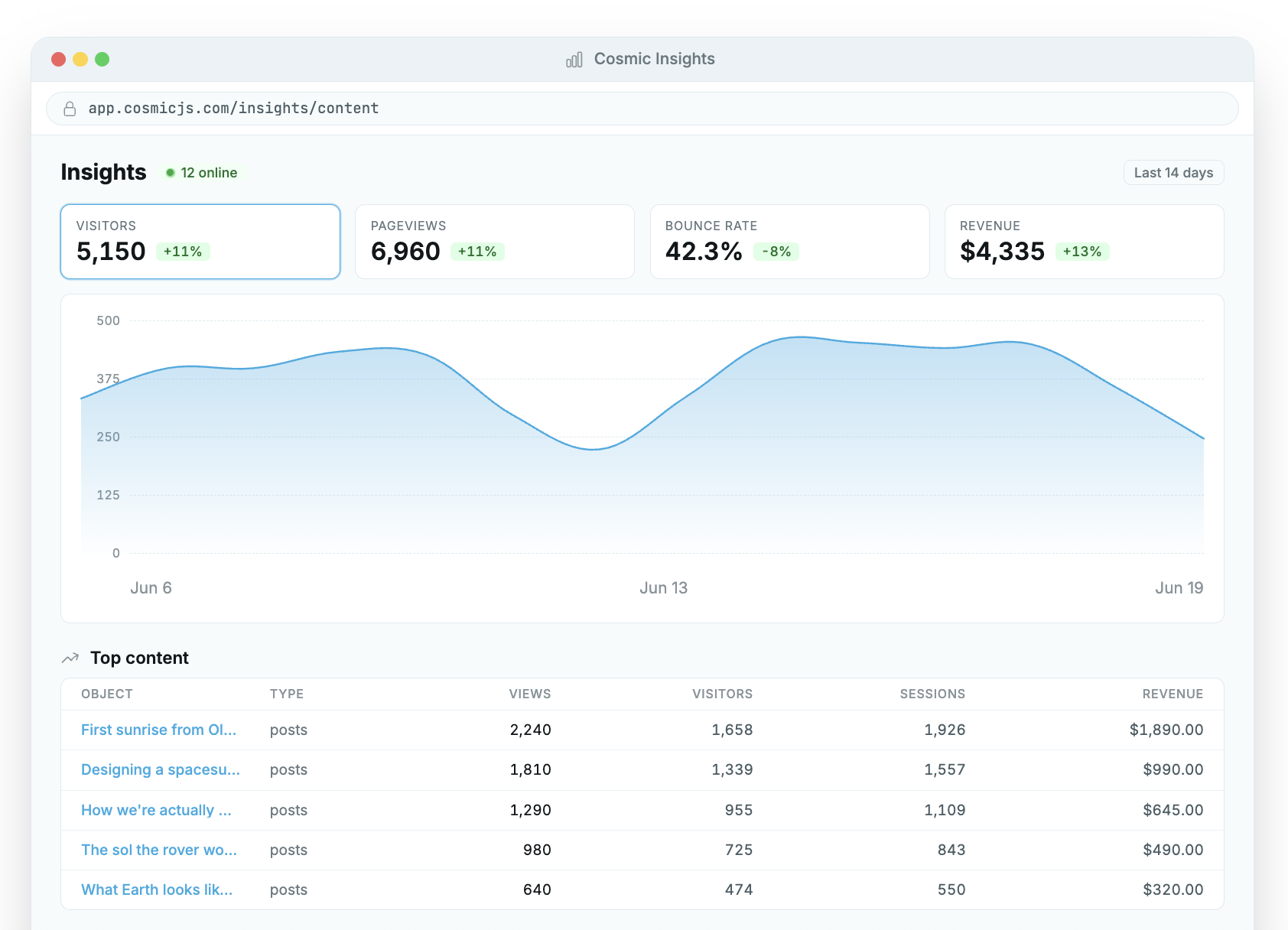Click the -8% badge on Bounce Rate
This screenshot has height=930, width=1288.
point(776,252)
